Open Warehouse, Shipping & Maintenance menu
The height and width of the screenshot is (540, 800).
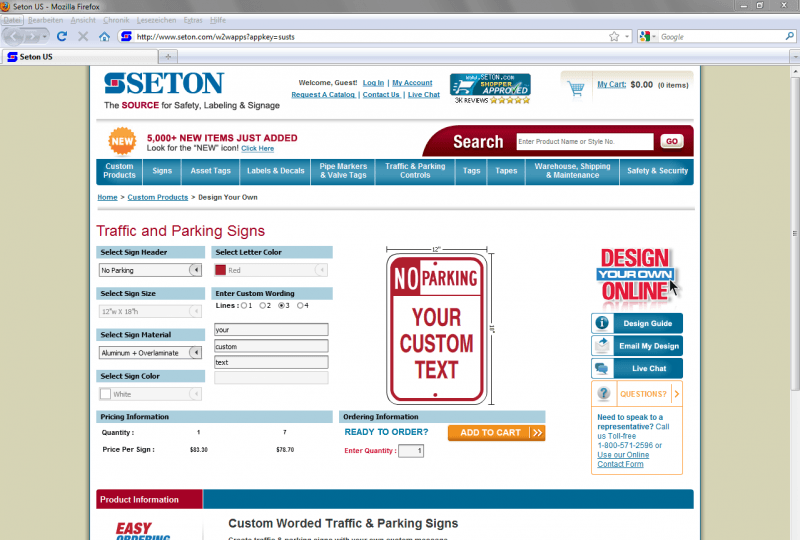pos(572,171)
